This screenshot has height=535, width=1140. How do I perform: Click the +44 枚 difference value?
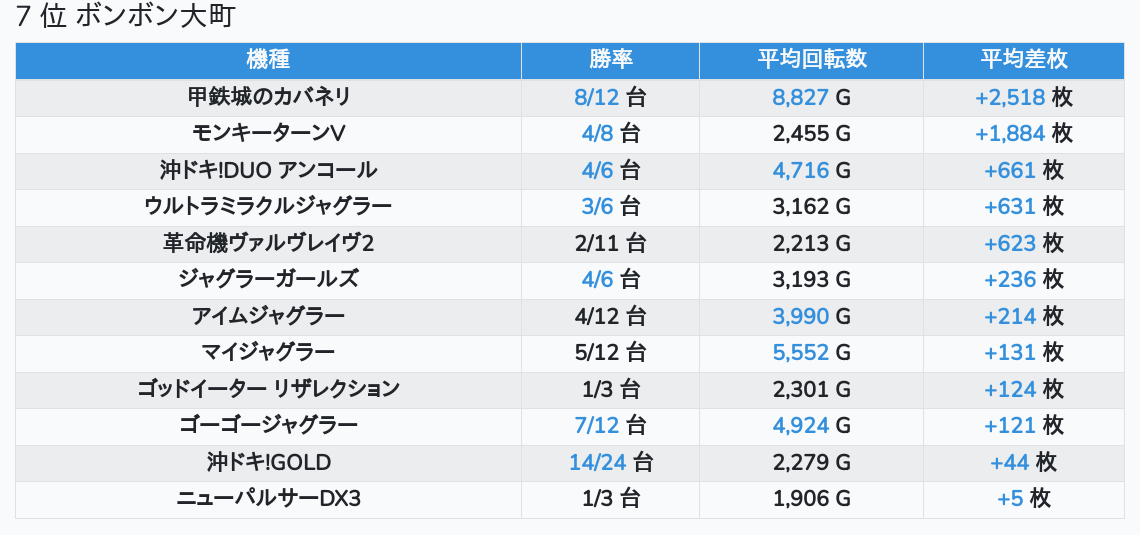click(1010, 462)
